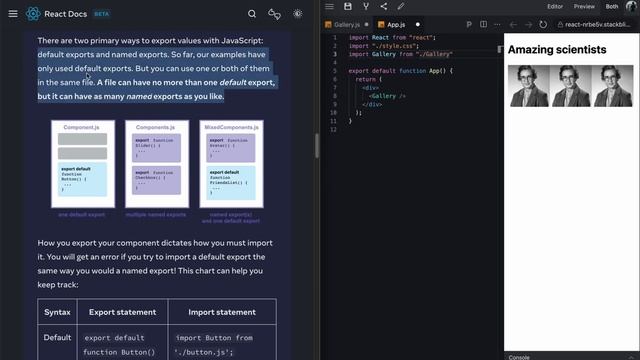Click the unsaved dot on App.js tab
The height and width of the screenshot is (360, 640).
[418, 24]
